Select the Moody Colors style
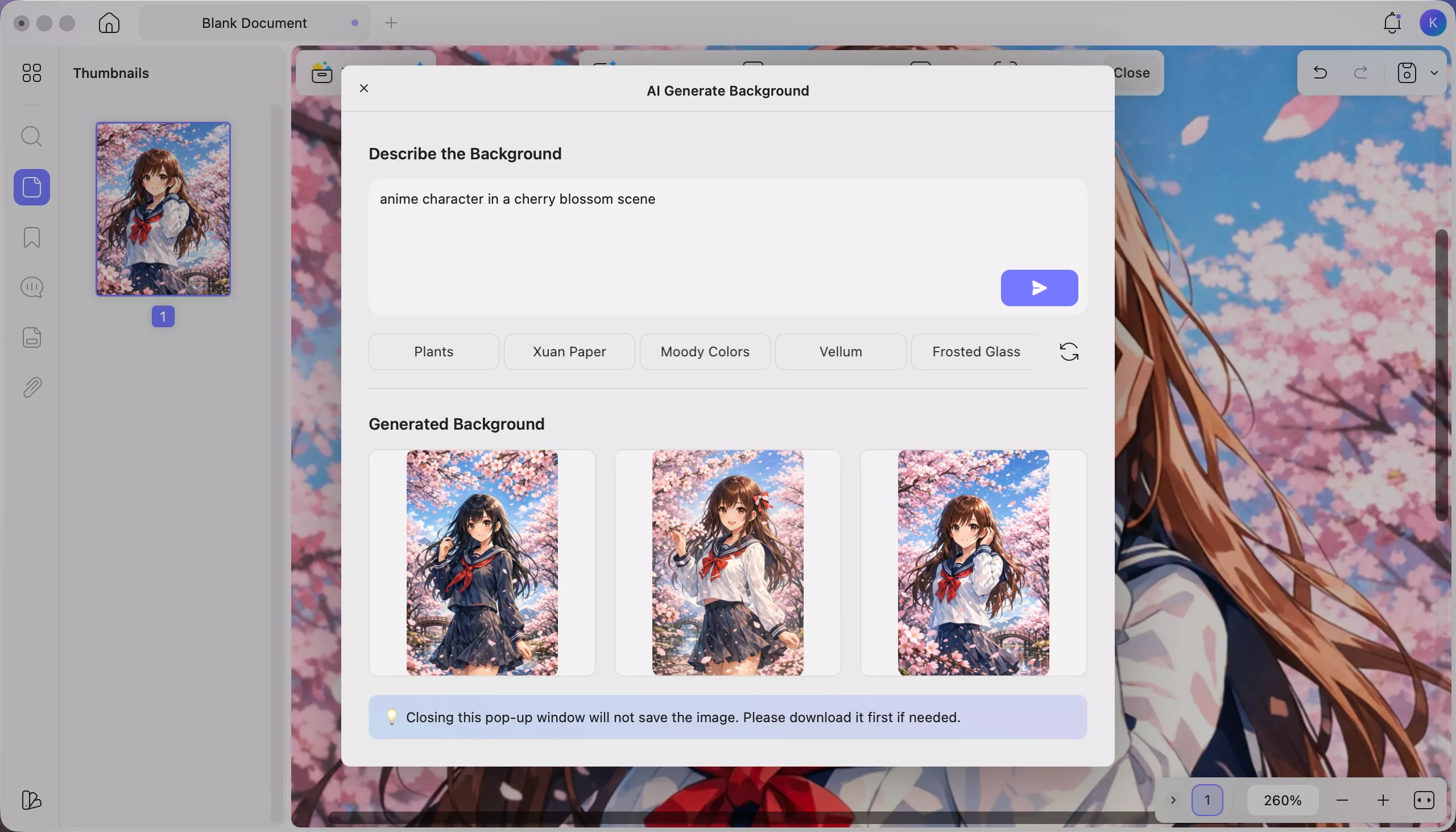This screenshot has width=1456, height=832. tap(704, 351)
